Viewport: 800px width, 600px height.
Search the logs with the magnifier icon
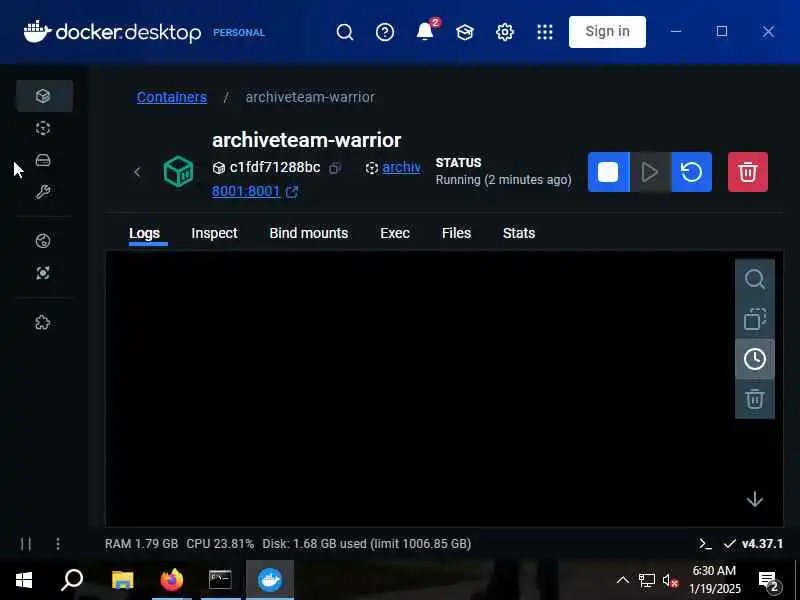pyautogui.click(x=755, y=279)
